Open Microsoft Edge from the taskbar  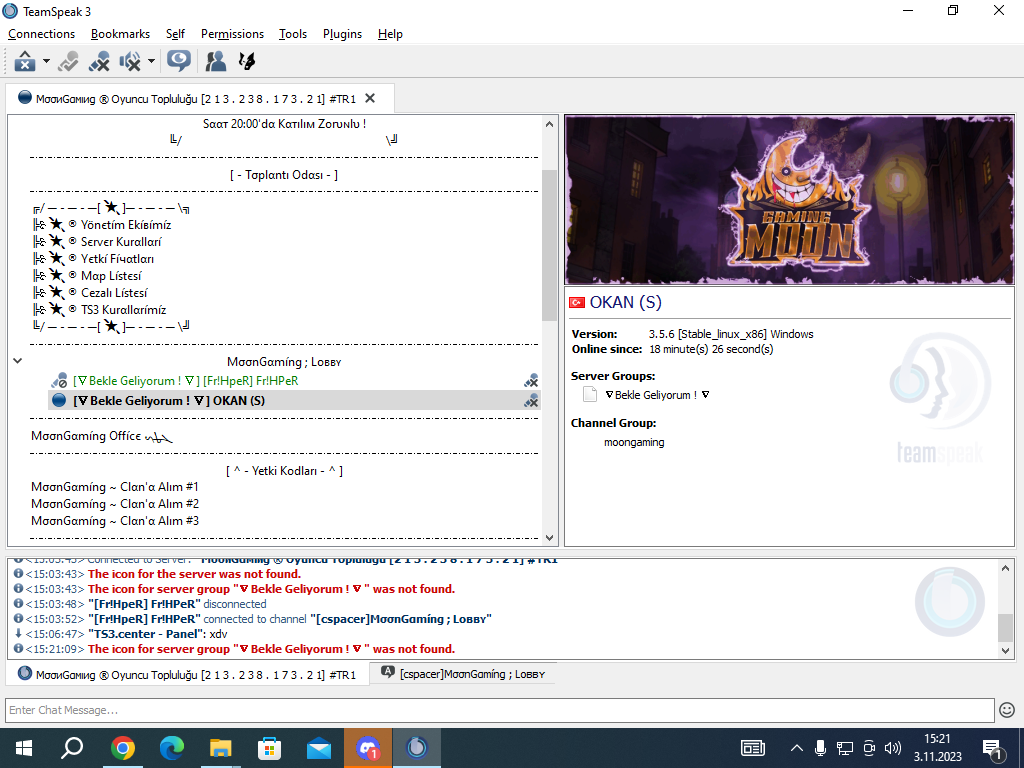pos(172,748)
